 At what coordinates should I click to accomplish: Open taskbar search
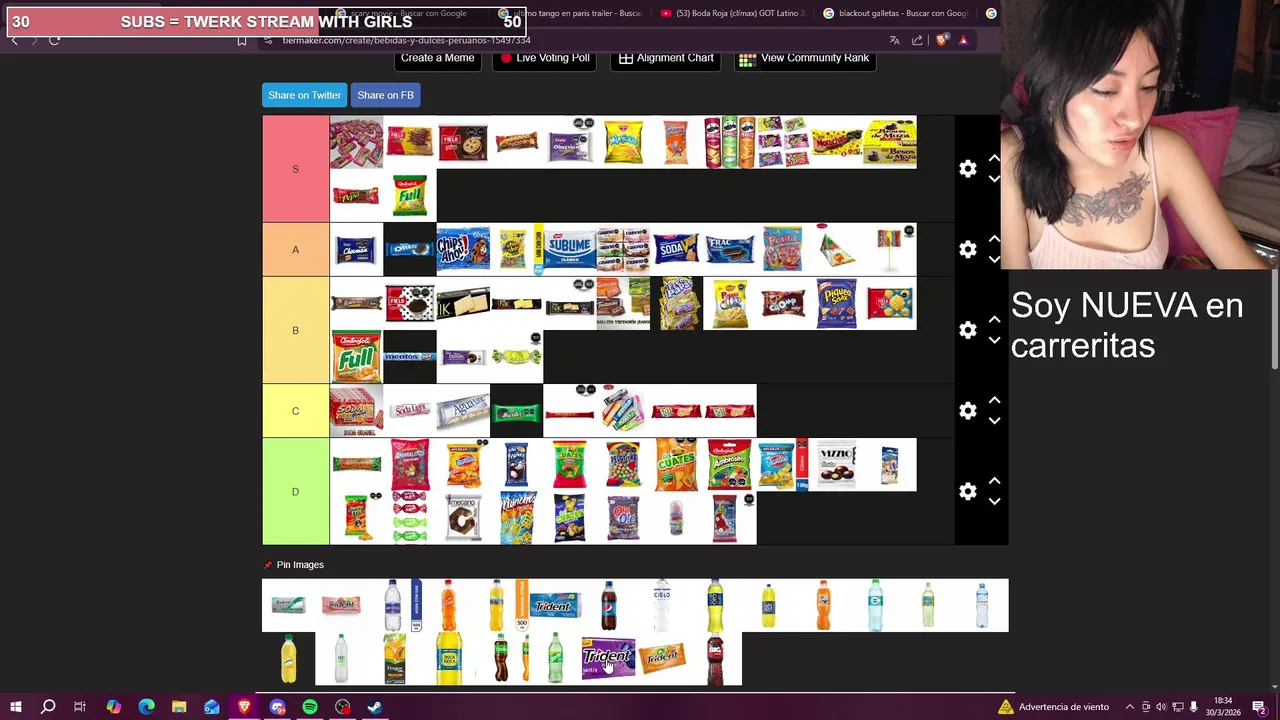tap(48, 707)
